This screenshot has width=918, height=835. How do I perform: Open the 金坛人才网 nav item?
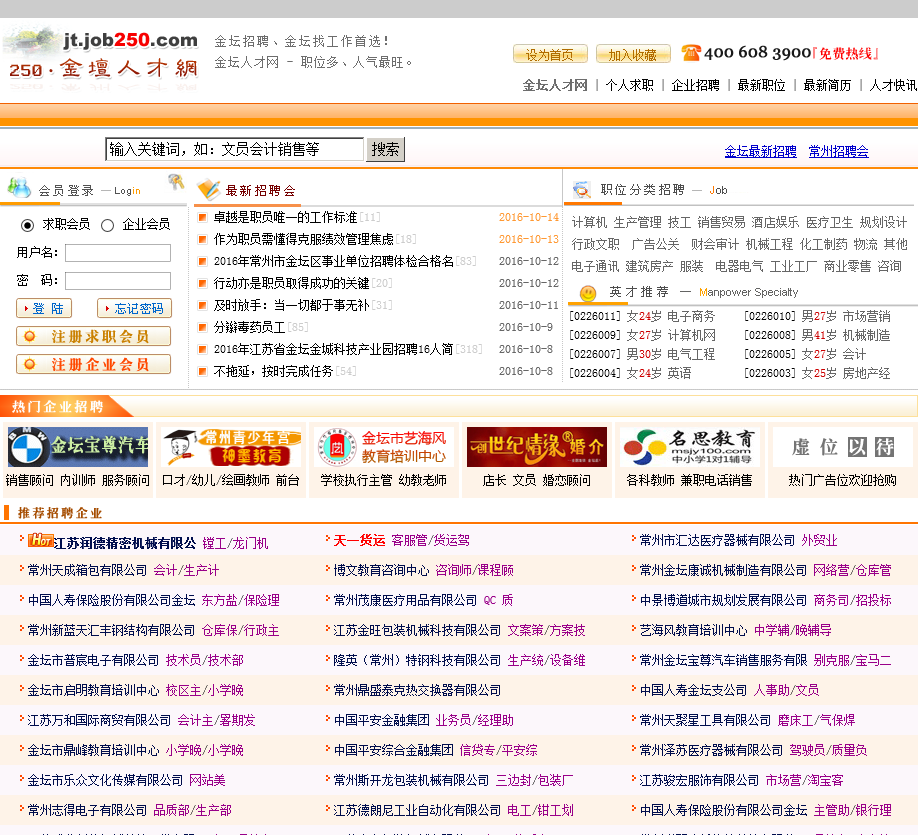tap(554, 85)
